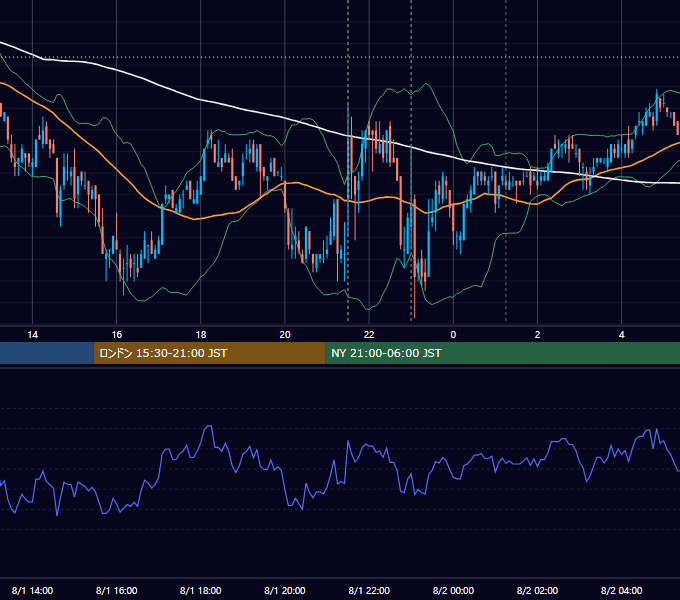Click the 8/2 00:00 time label
680x600 pixels.
453,590
